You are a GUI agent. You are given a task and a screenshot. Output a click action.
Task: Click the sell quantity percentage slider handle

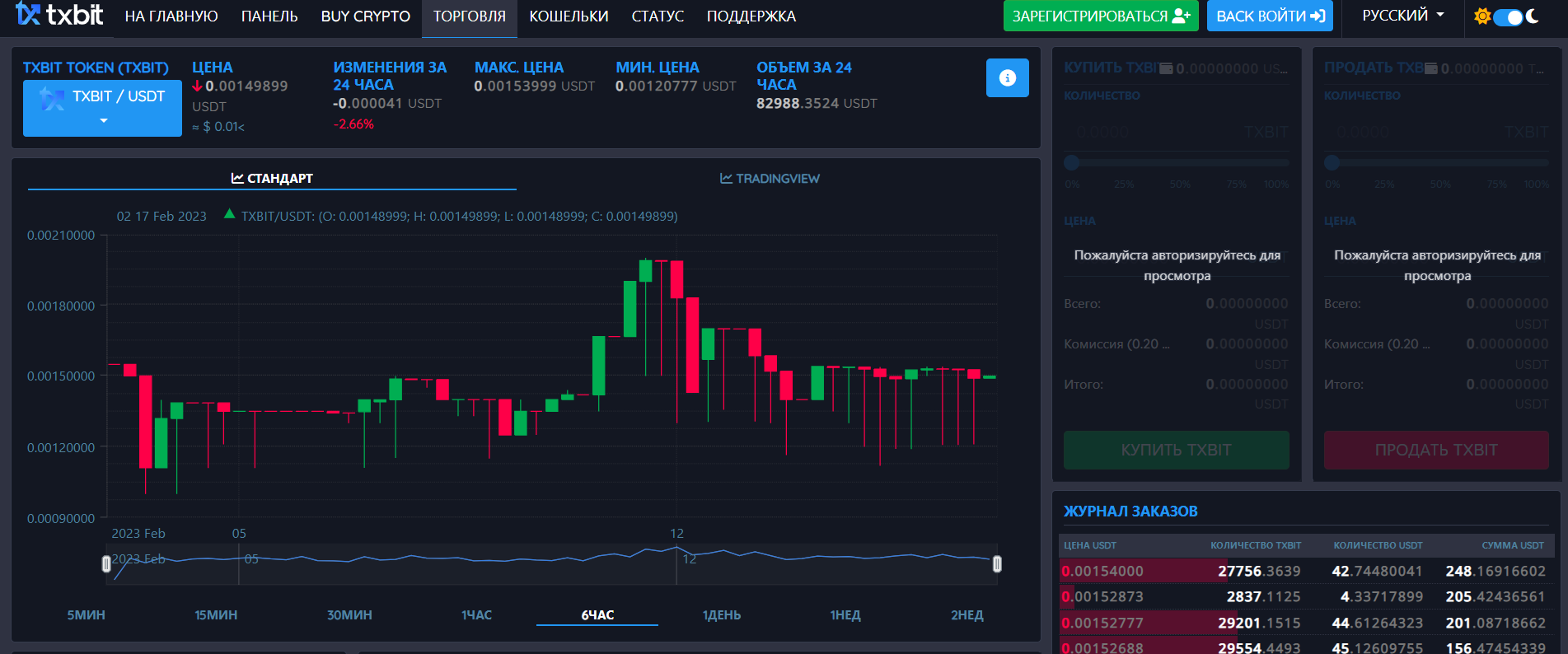click(1332, 162)
